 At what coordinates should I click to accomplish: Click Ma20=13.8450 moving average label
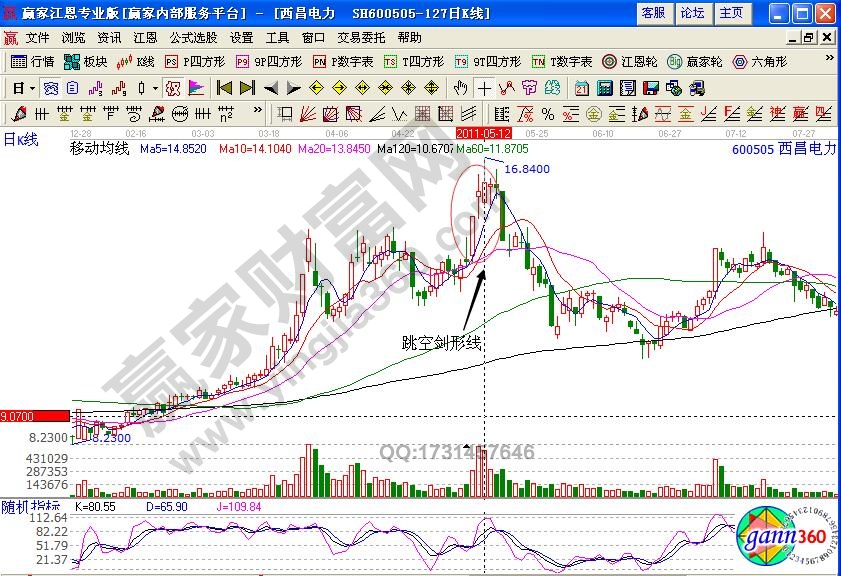334,149
